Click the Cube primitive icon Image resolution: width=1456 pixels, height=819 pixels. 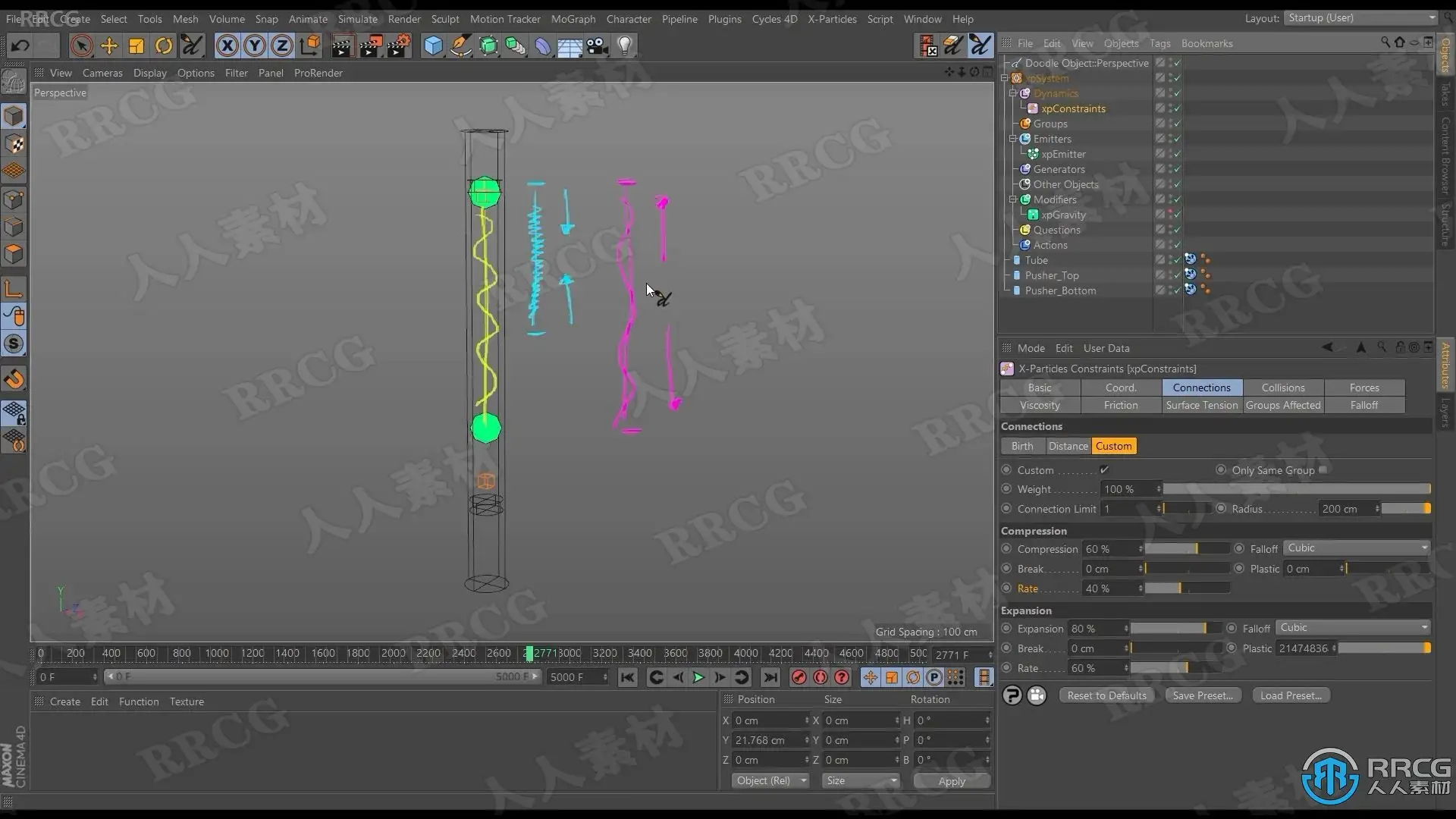pyautogui.click(x=433, y=46)
